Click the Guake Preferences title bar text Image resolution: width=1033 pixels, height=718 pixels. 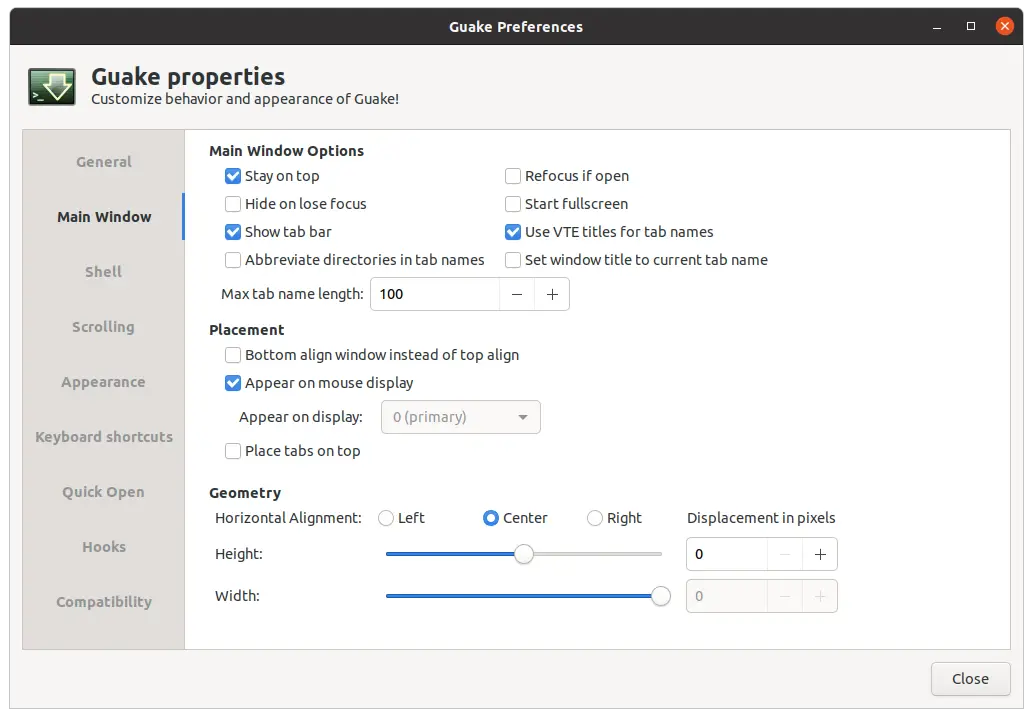tap(516, 27)
